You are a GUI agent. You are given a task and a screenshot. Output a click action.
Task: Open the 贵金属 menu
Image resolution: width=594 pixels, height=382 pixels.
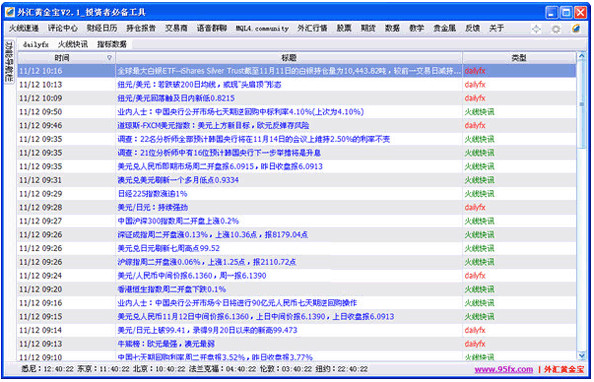click(444, 28)
